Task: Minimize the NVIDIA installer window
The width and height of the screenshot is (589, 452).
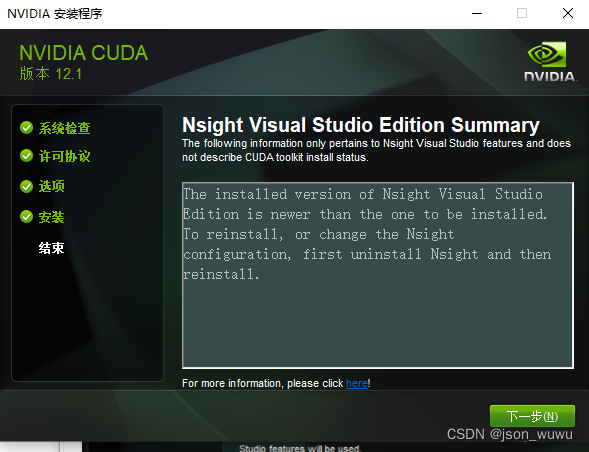Action: [477, 14]
